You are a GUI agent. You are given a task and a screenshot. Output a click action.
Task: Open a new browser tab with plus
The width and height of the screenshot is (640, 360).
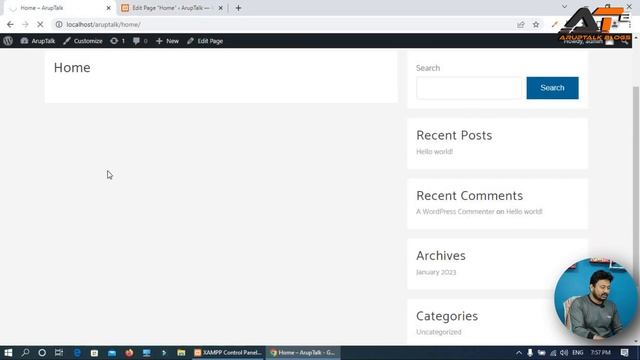[x=238, y=8]
